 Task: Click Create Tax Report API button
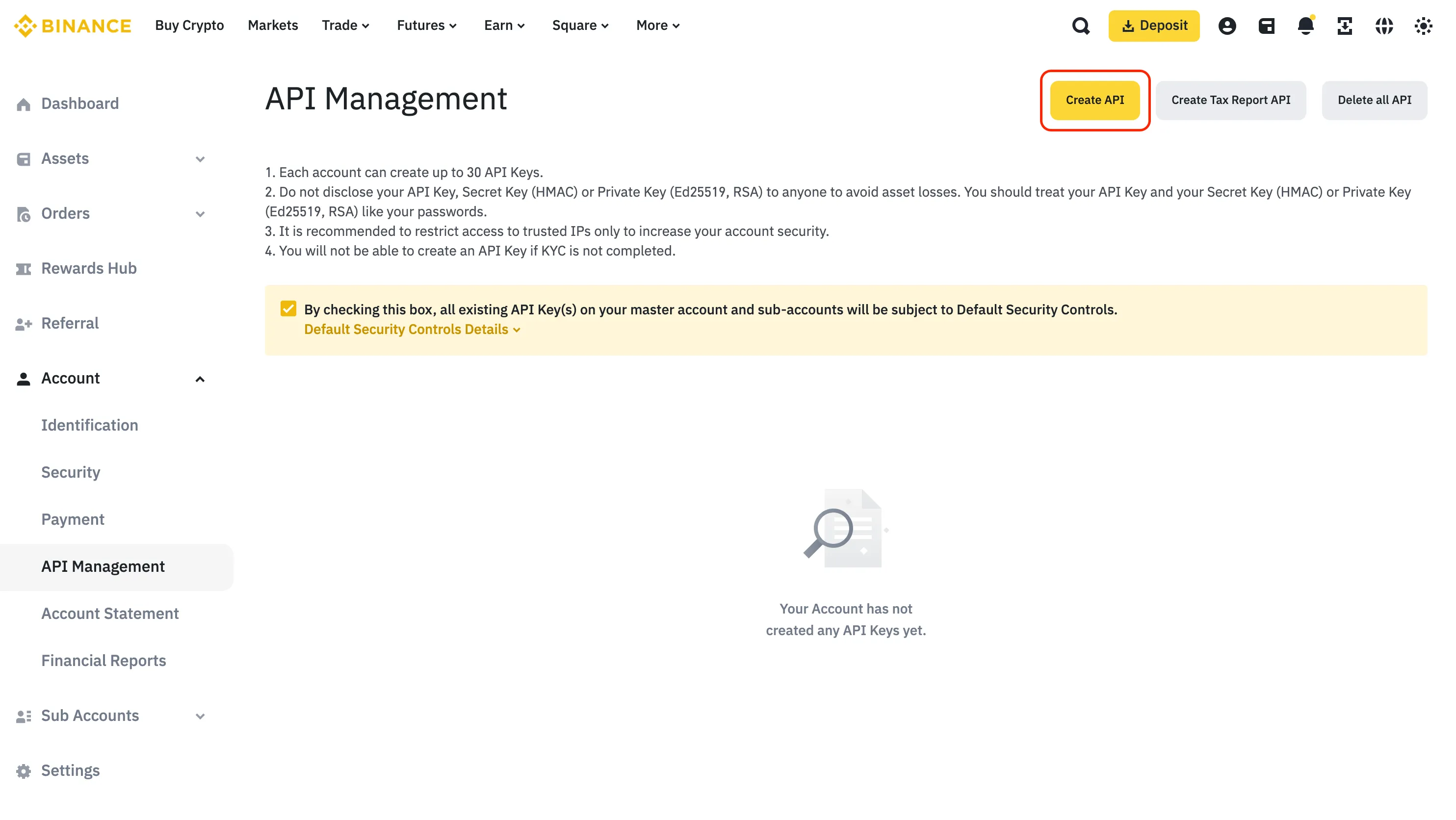tap(1230, 100)
